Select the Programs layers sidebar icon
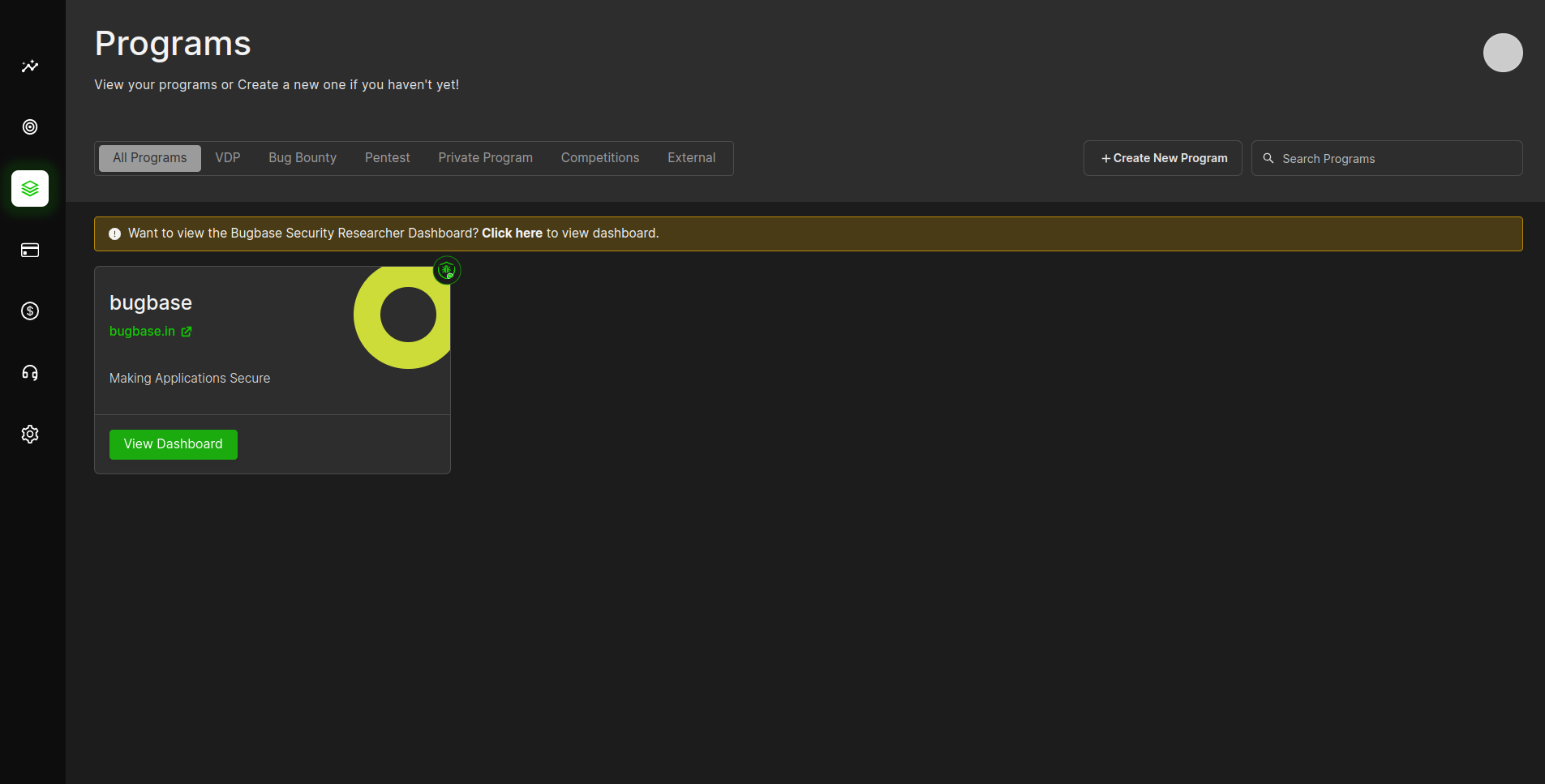Image resolution: width=1545 pixels, height=784 pixels. (30, 188)
